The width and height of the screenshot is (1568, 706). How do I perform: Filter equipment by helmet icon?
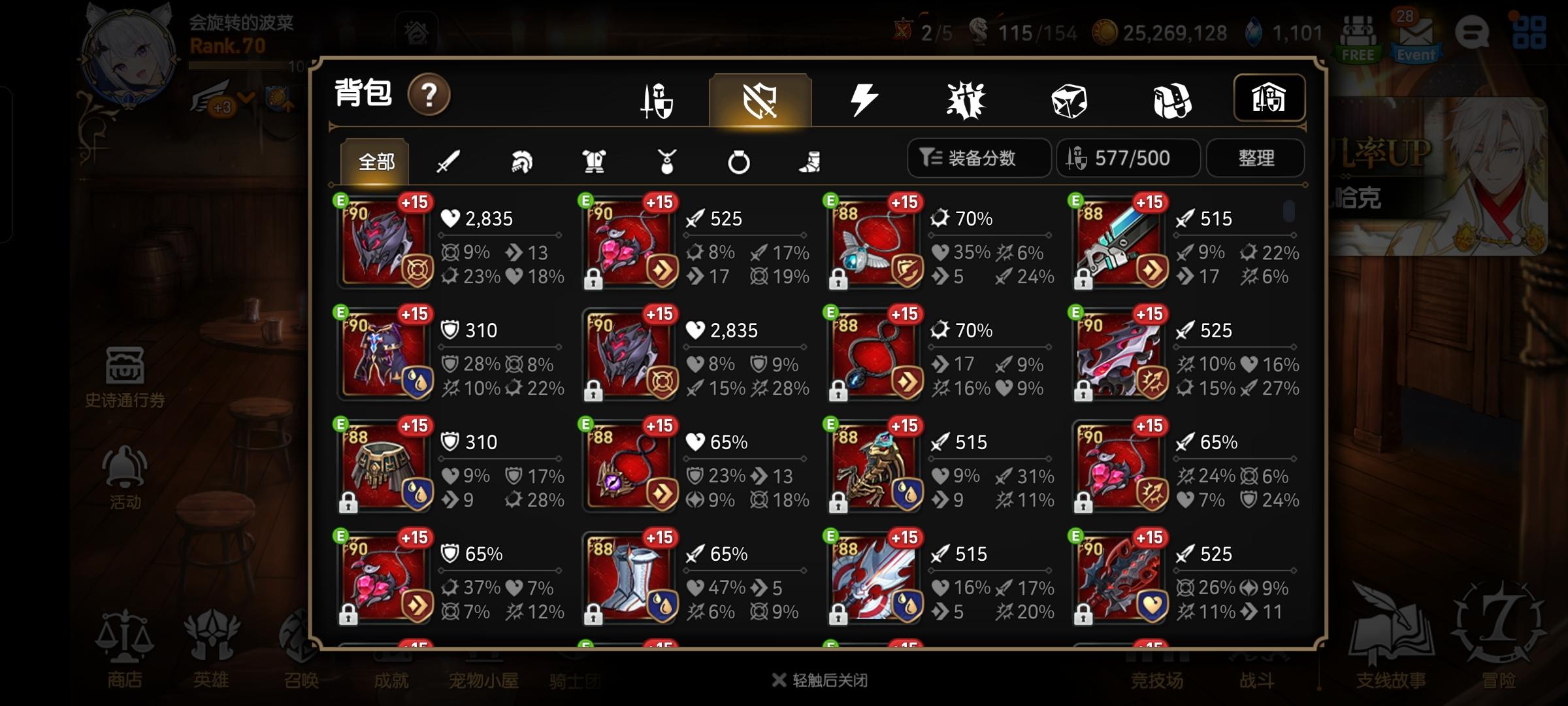(x=521, y=161)
